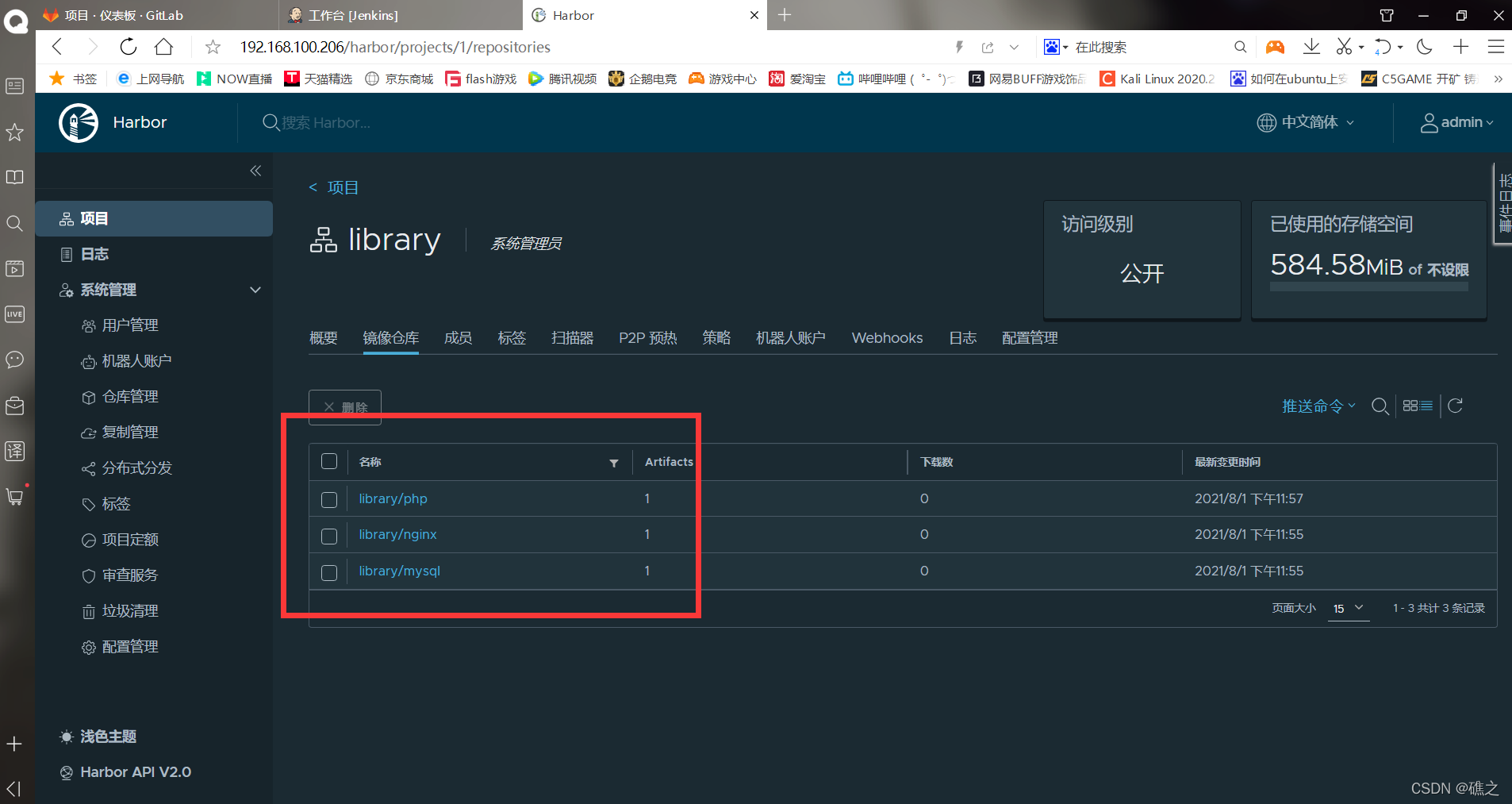The height and width of the screenshot is (804, 1512).
Task: Check the library/nginx row checkbox
Action: click(329, 536)
